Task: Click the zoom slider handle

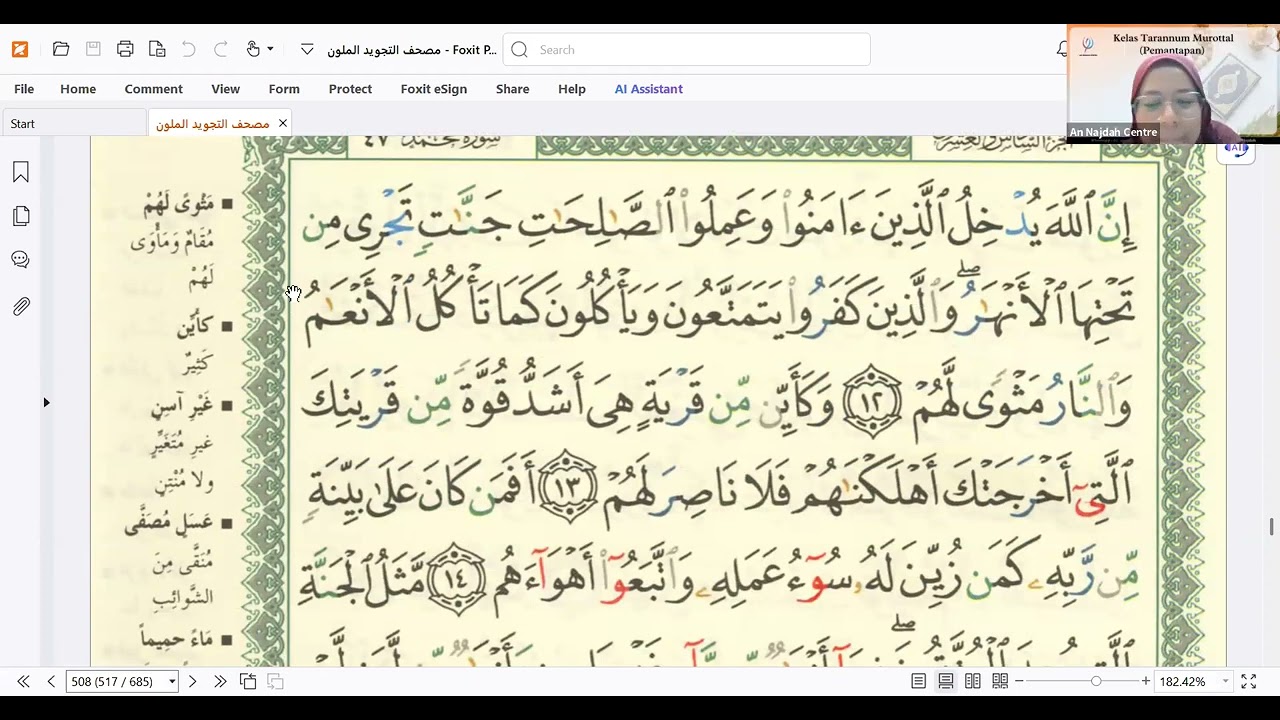Action: [x=1096, y=681]
